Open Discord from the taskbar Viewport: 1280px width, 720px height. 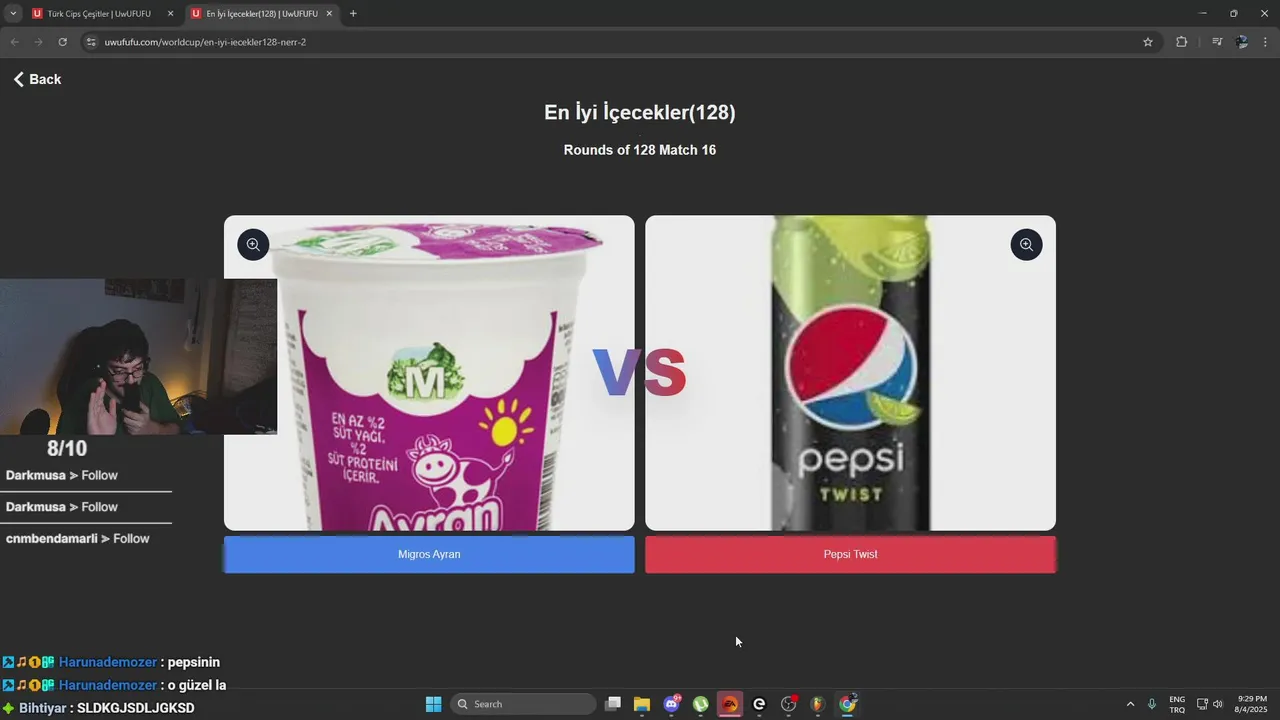point(671,704)
